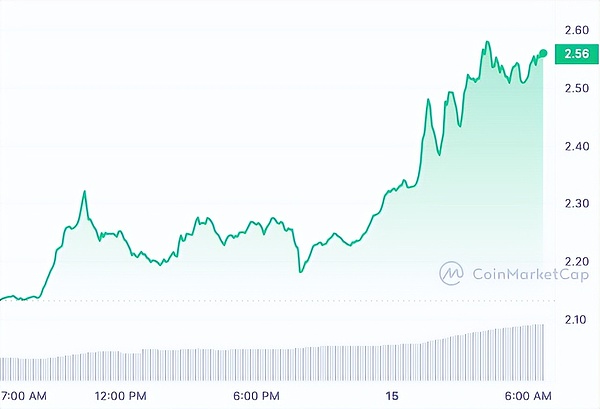Image resolution: width=600 pixels, height=409 pixels.
Task: Select the 2.50 y-axis label
Action: click(574, 88)
